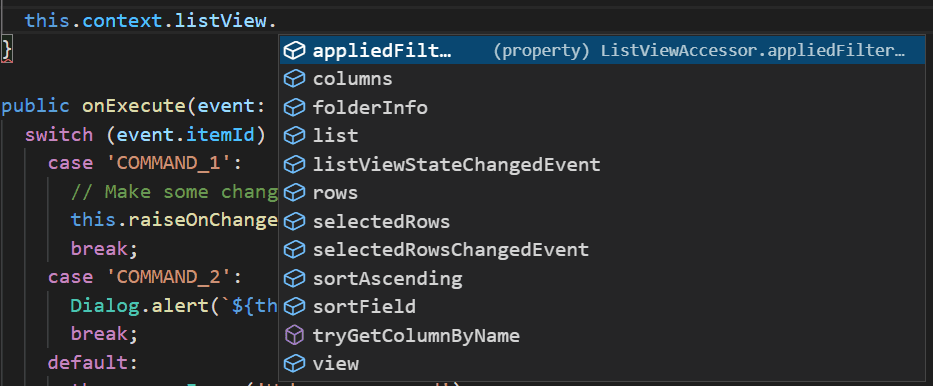This screenshot has width=933, height=386.
Task: Select the view suggestion entry
Action: pos(602,364)
